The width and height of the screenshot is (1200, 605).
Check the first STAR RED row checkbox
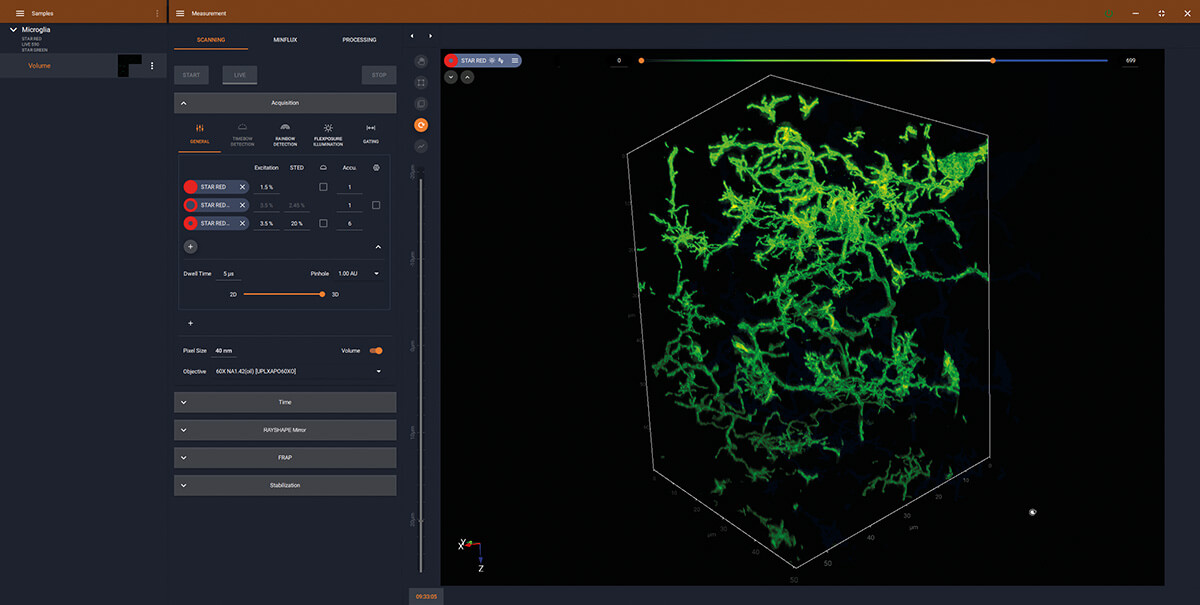pyautogui.click(x=323, y=187)
